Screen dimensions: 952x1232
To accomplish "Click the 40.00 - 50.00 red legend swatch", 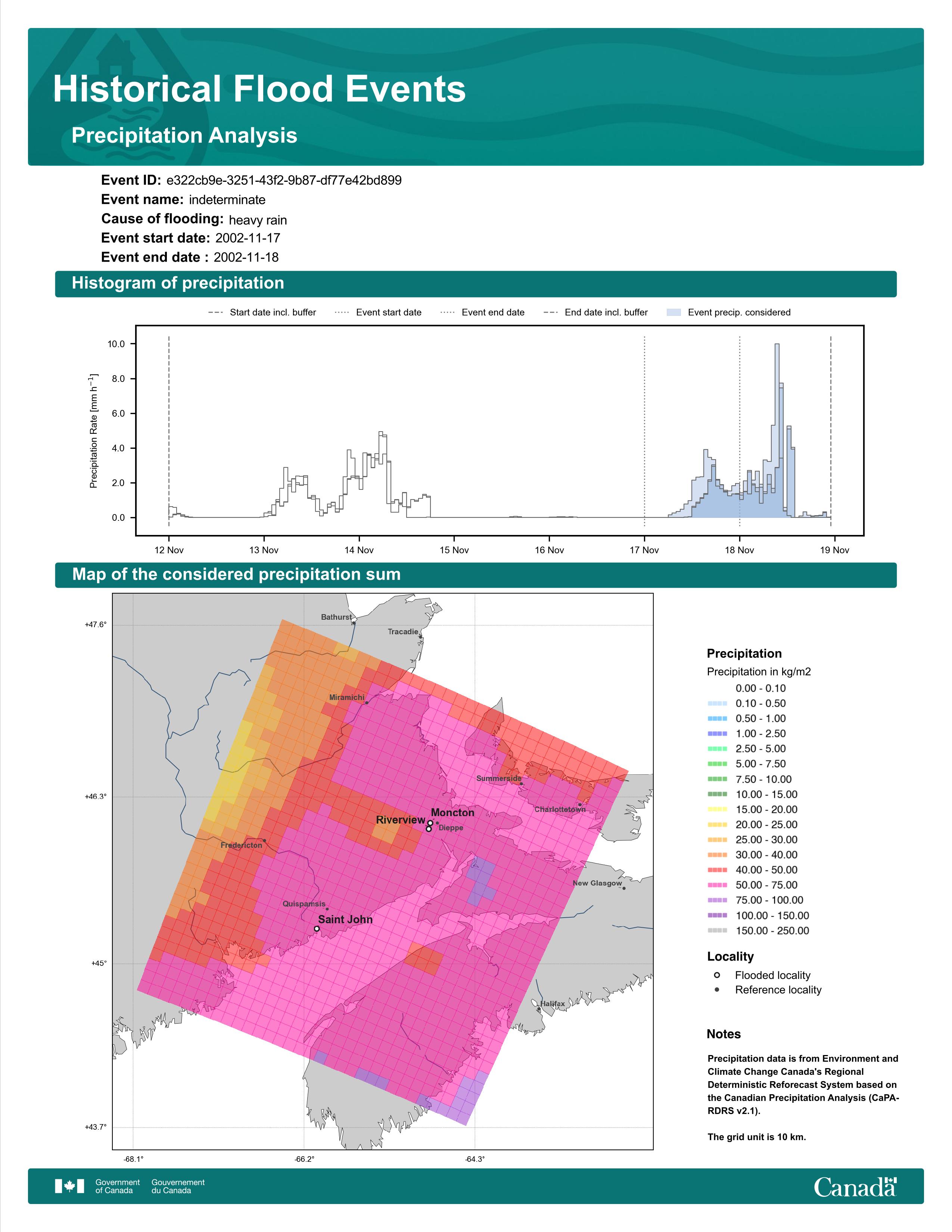I will tap(718, 870).
